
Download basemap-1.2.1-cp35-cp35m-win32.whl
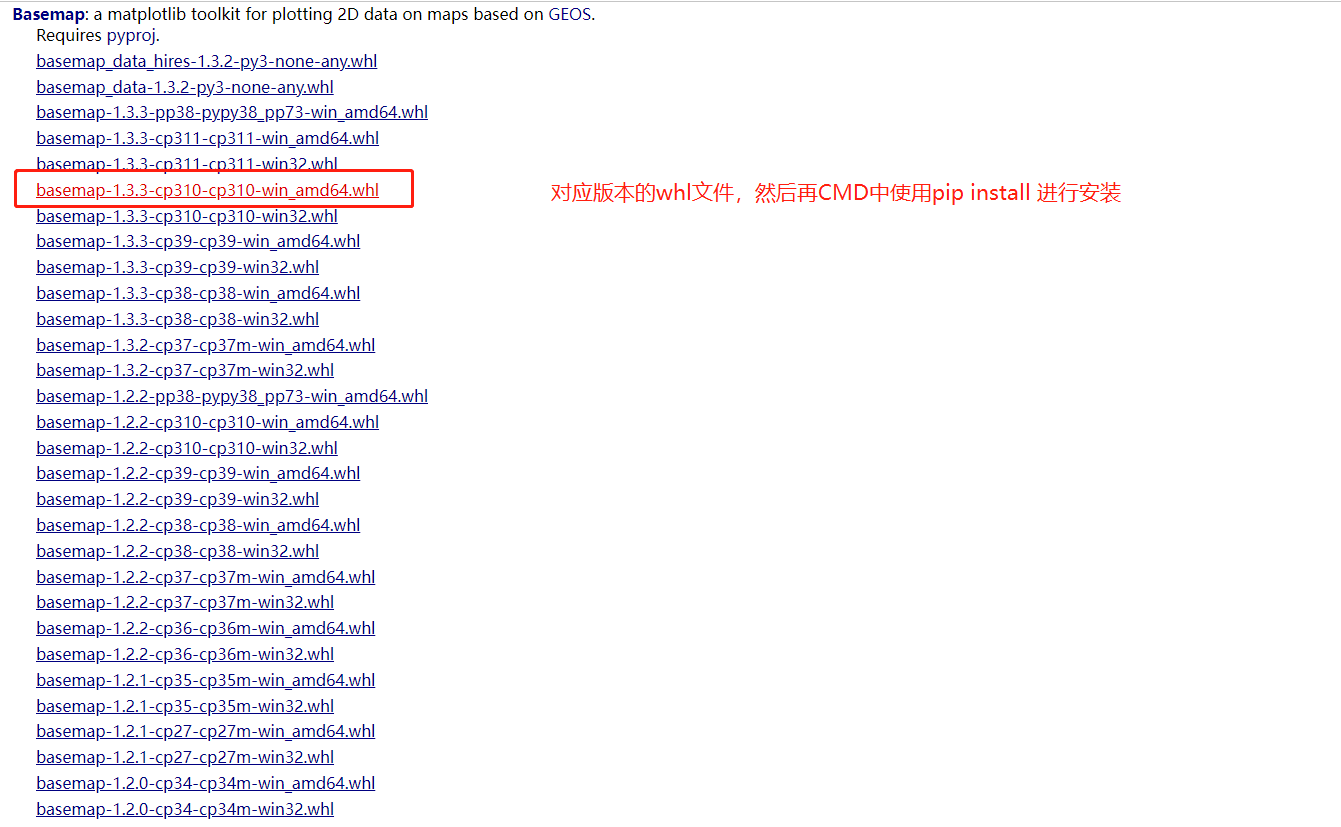tap(185, 706)
